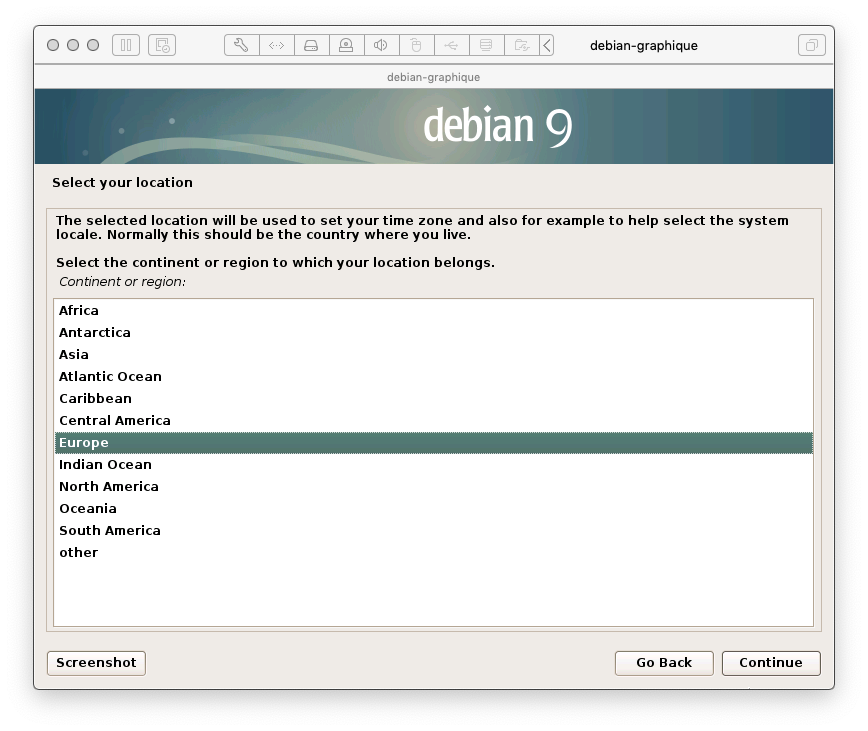
Task: Select Central America region
Action: click(x=433, y=421)
